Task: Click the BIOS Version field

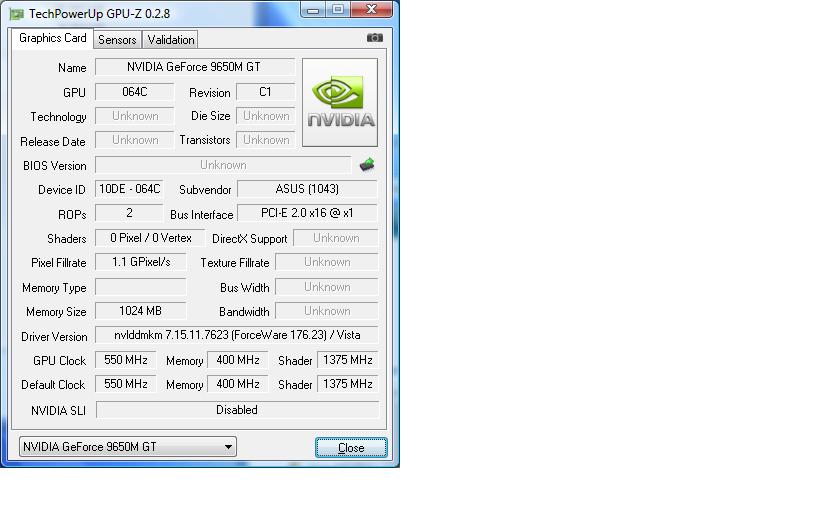Action: pos(223,165)
